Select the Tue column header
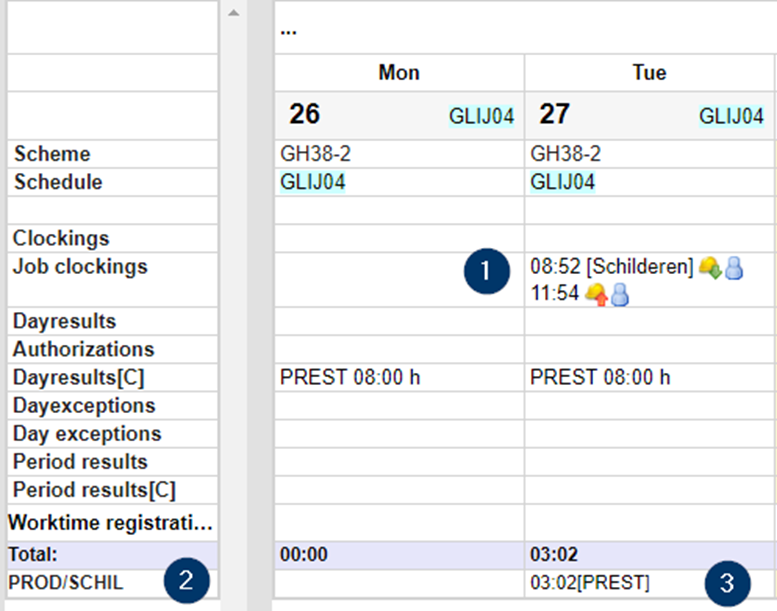777x611 pixels. coord(649,73)
